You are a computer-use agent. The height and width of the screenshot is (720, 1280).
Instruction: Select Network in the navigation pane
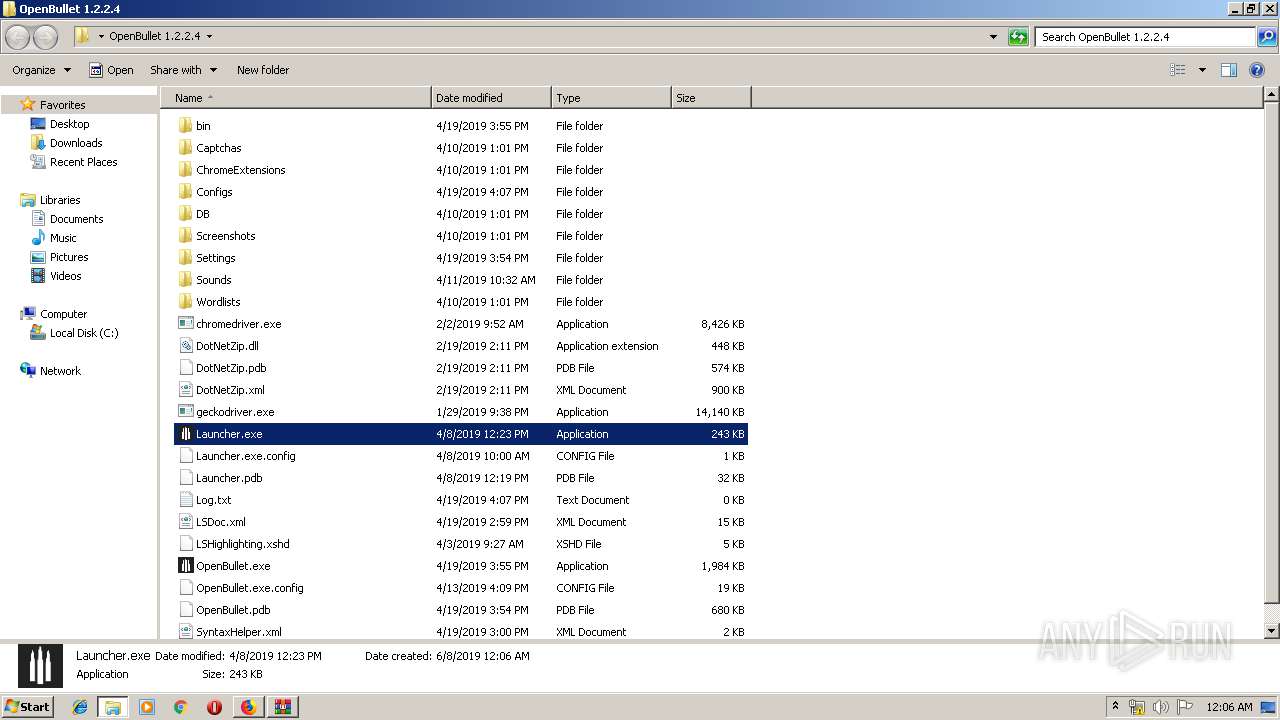(60, 371)
